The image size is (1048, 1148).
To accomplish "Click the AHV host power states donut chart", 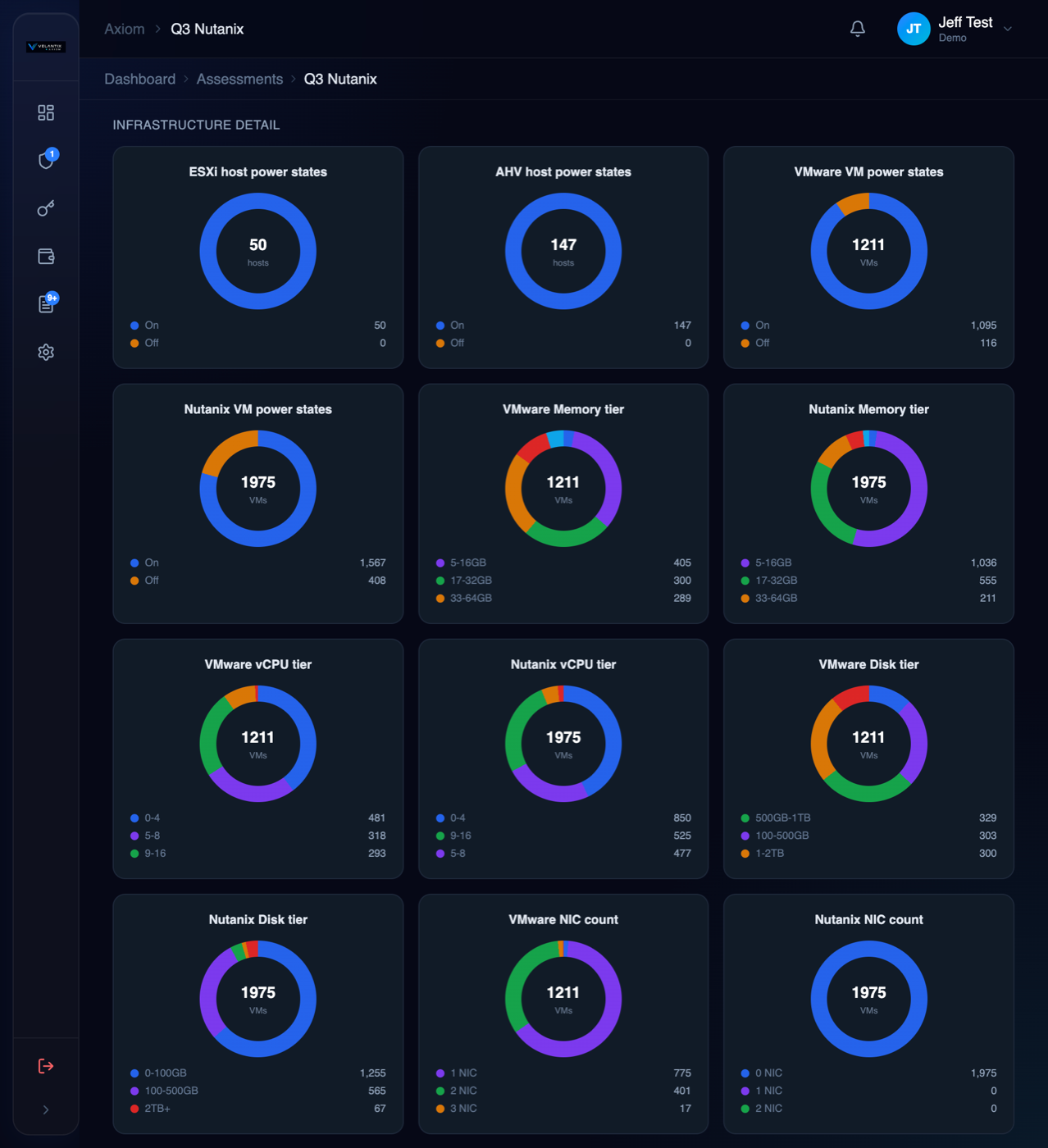I will tap(563, 251).
